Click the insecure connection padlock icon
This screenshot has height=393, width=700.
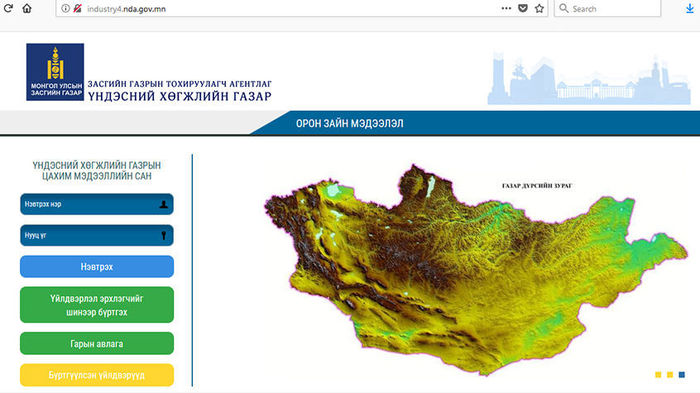click(x=77, y=8)
